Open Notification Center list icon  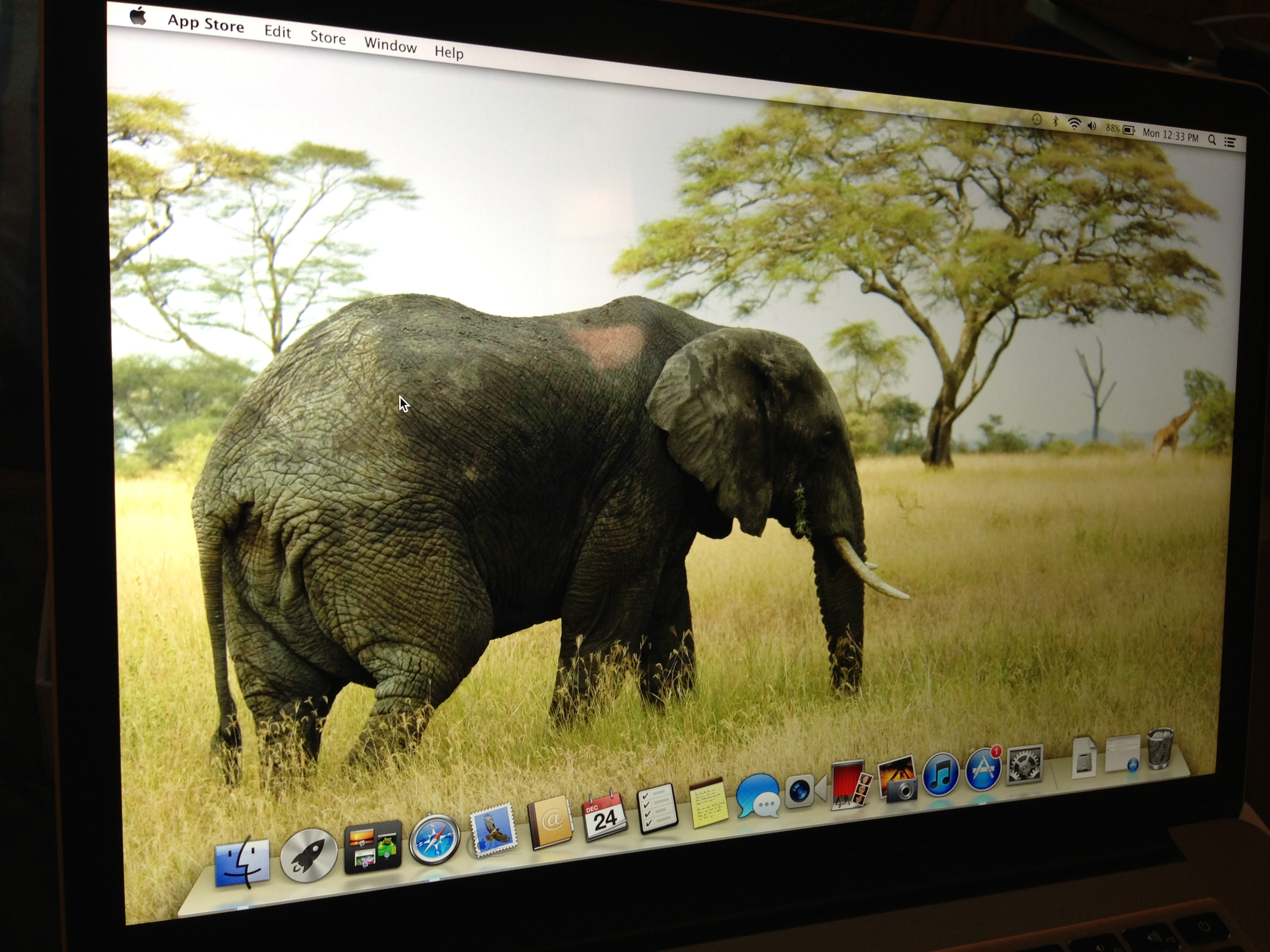point(1229,142)
